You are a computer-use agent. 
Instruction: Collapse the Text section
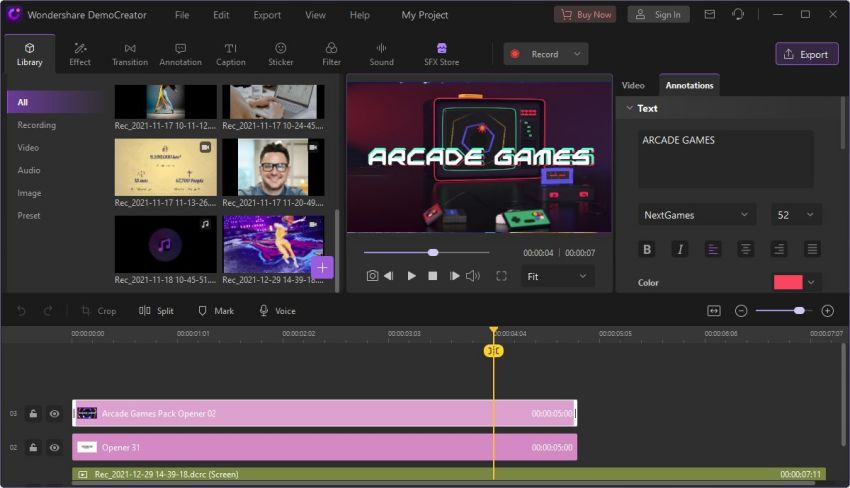pos(629,108)
